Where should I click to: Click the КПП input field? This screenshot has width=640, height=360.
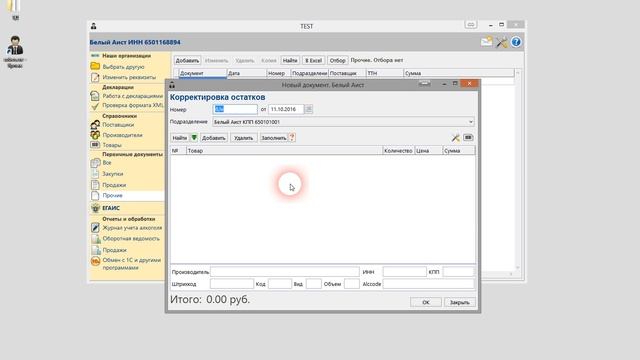458,272
